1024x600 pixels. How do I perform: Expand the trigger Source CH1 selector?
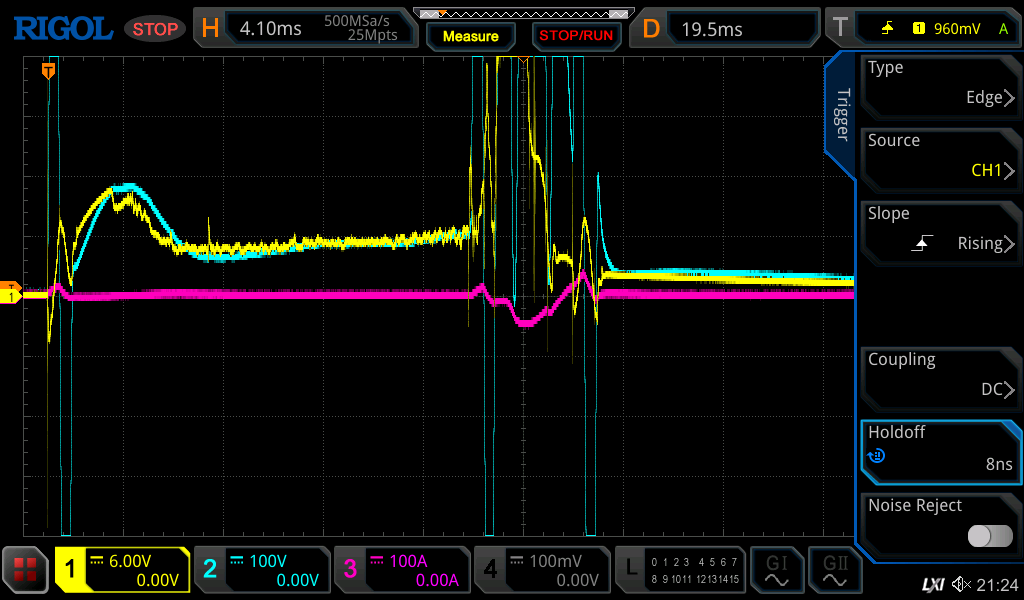pos(940,157)
